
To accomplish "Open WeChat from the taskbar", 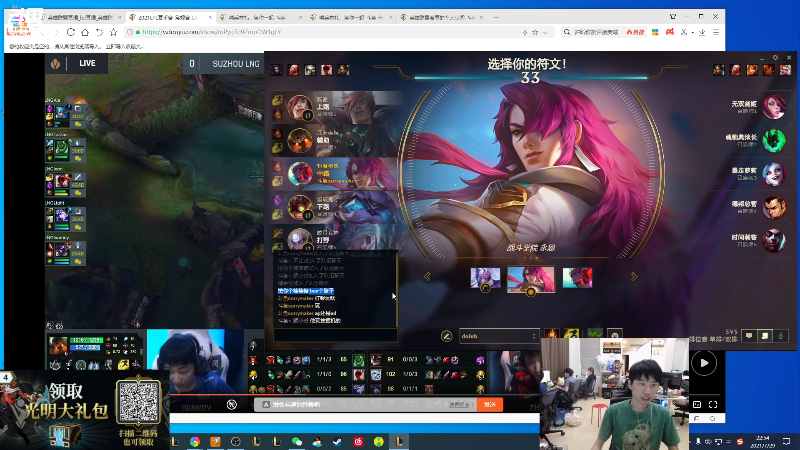I will (296, 441).
